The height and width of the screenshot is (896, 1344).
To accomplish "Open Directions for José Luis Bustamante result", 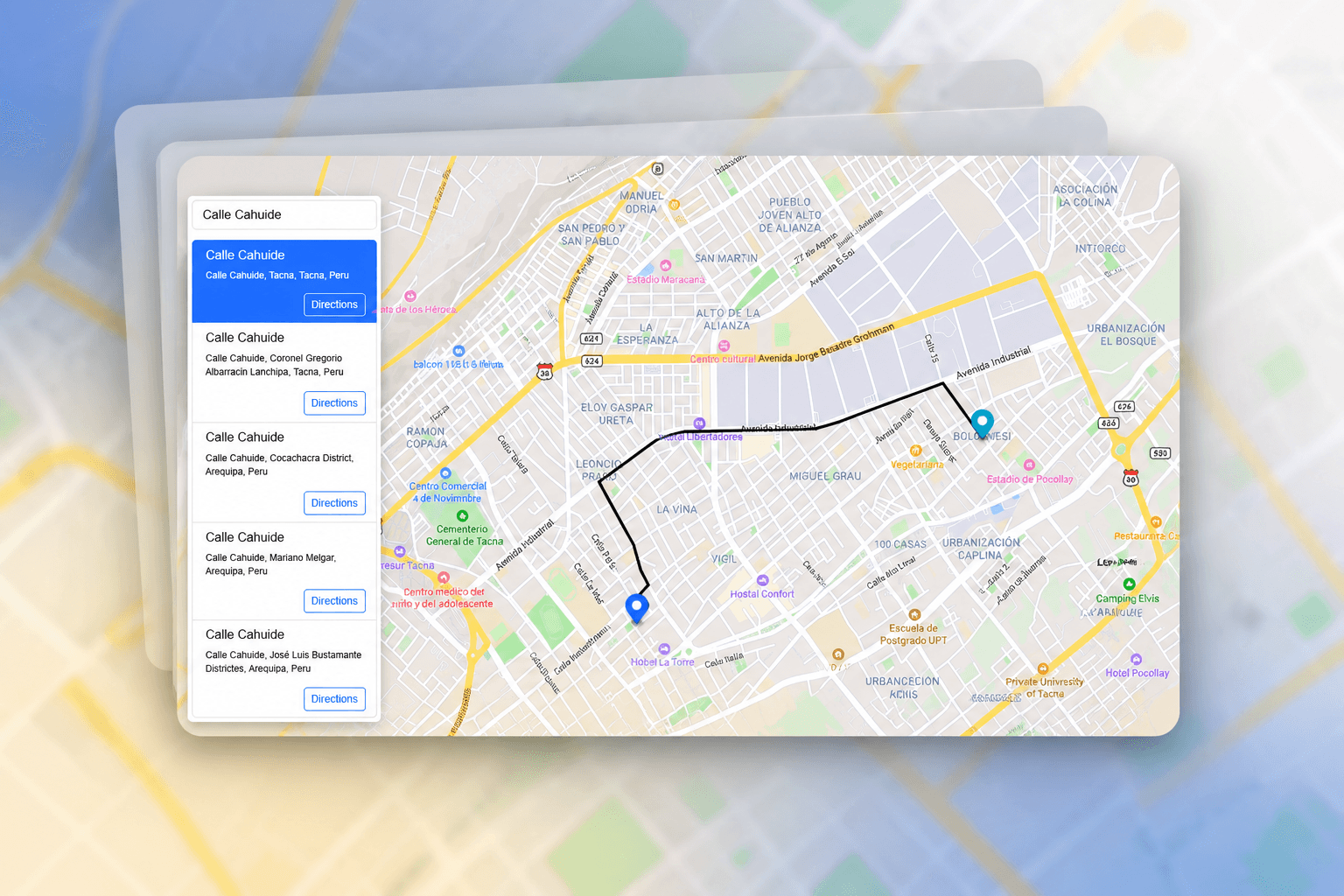I will point(334,699).
